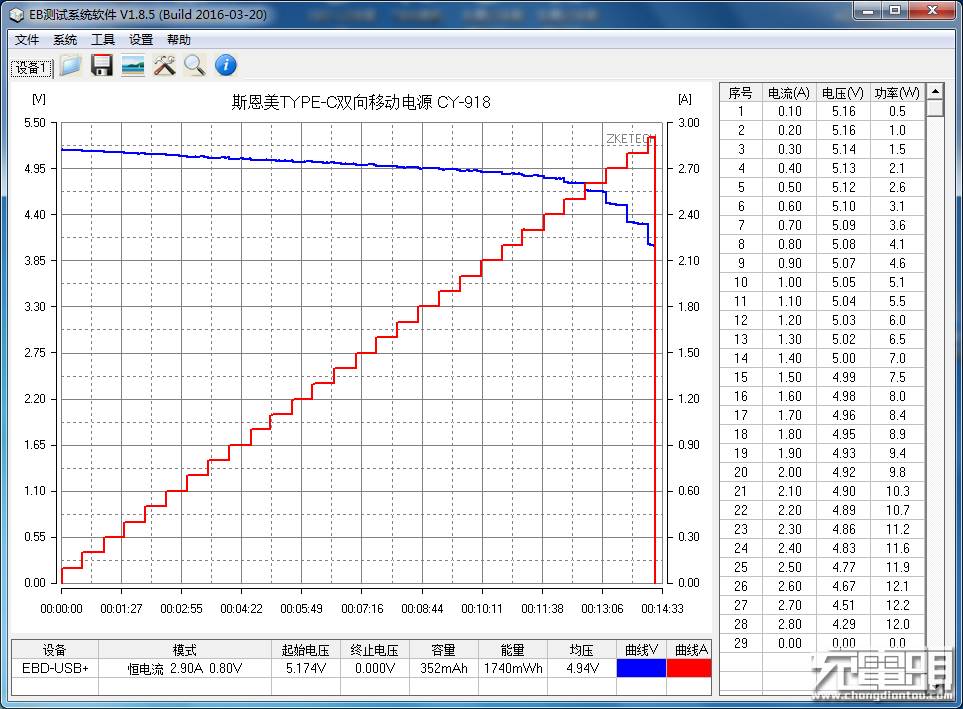Click the data table scrollbar thumb
The width and height of the screenshot is (963, 709).
click(935, 108)
